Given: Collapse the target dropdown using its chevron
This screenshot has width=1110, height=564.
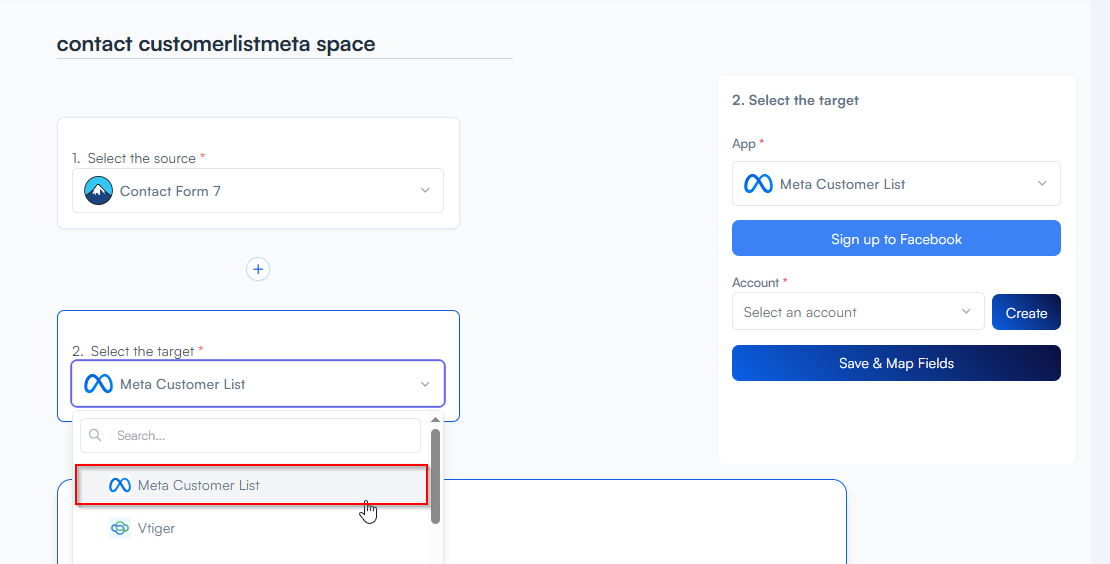Looking at the screenshot, I should [x=425, y=384].
